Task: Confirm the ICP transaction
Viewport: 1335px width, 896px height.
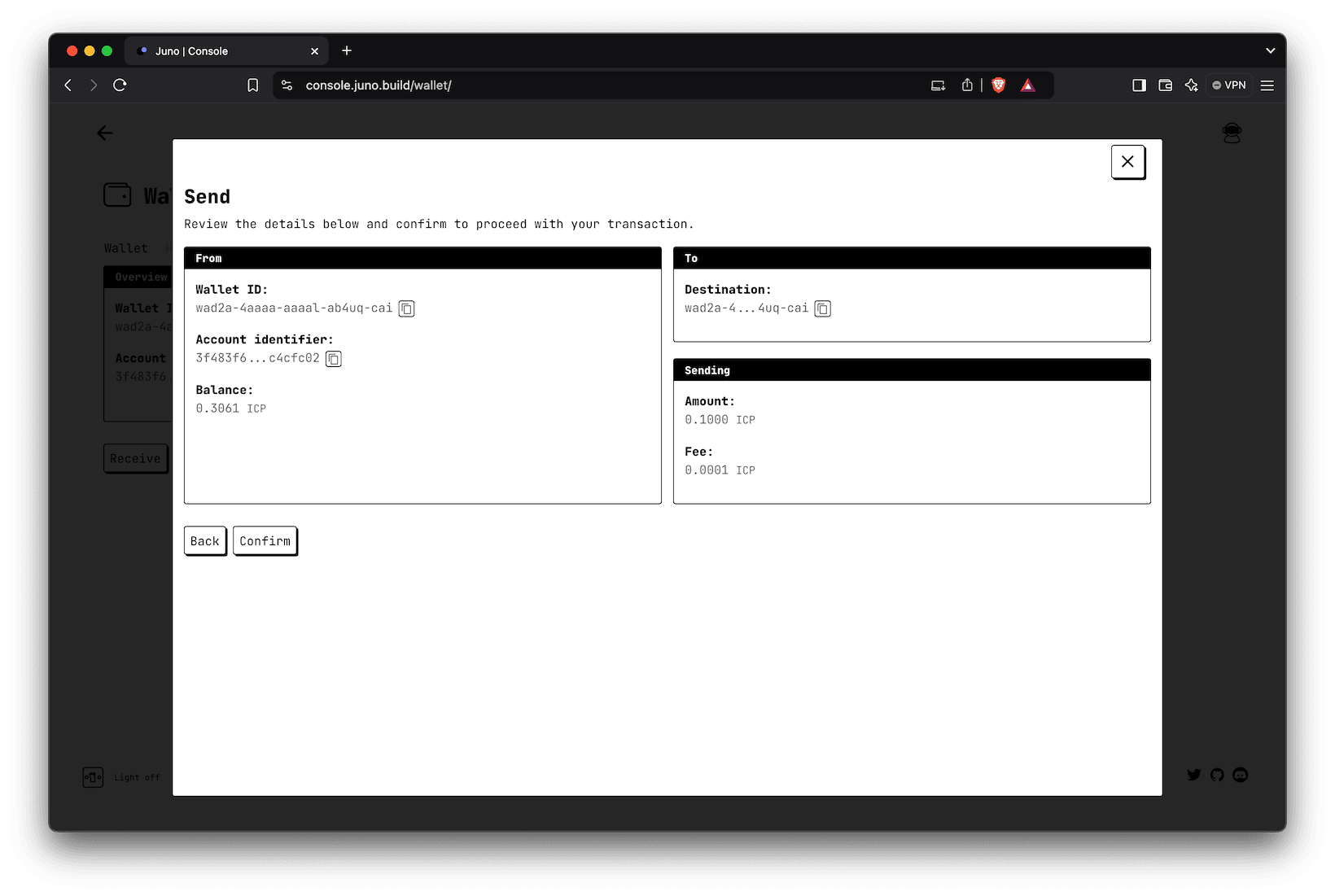Action: tap(265, 540)
